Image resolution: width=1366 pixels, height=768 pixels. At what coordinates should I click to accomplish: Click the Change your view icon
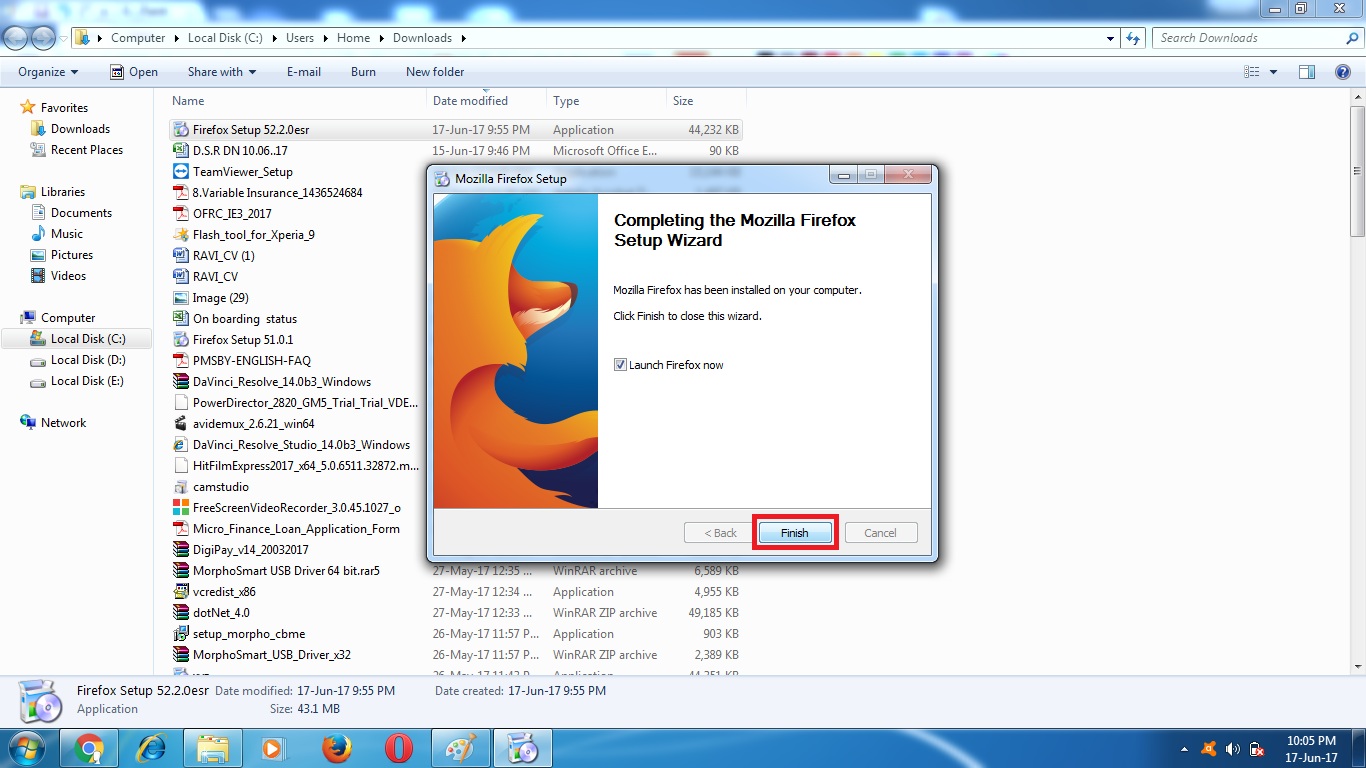(1251, 72)
